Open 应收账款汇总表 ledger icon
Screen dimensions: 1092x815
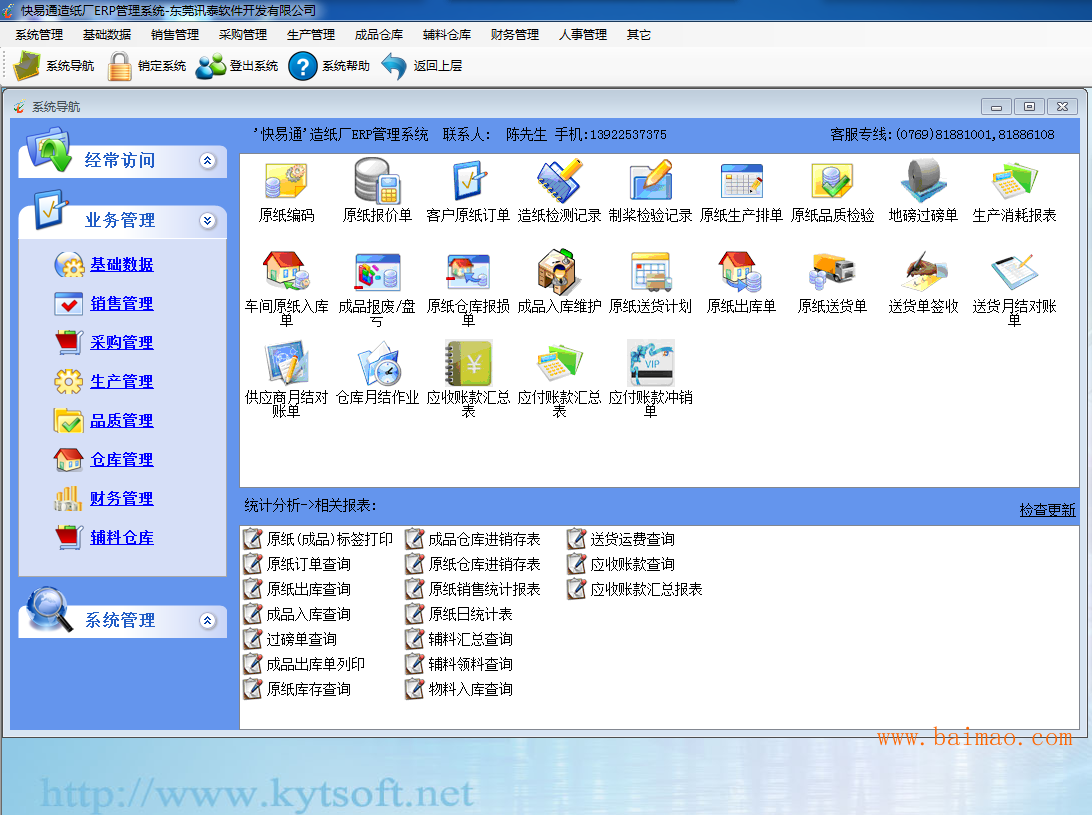coord(468,363)
